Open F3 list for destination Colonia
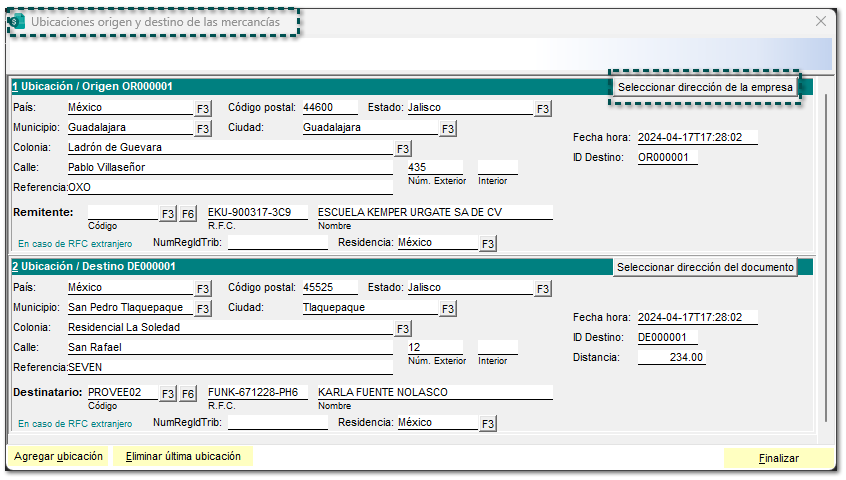 [x=403, y=329]
